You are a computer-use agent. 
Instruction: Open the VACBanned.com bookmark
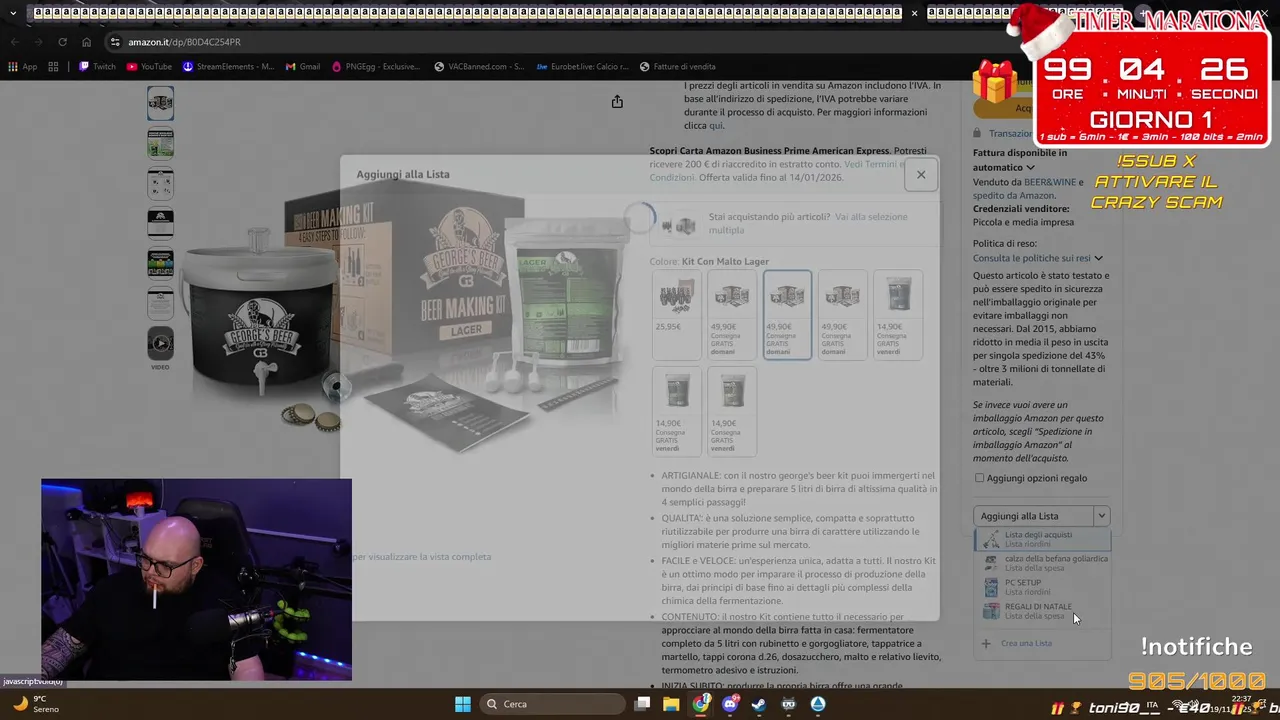(x=479, y=67)
